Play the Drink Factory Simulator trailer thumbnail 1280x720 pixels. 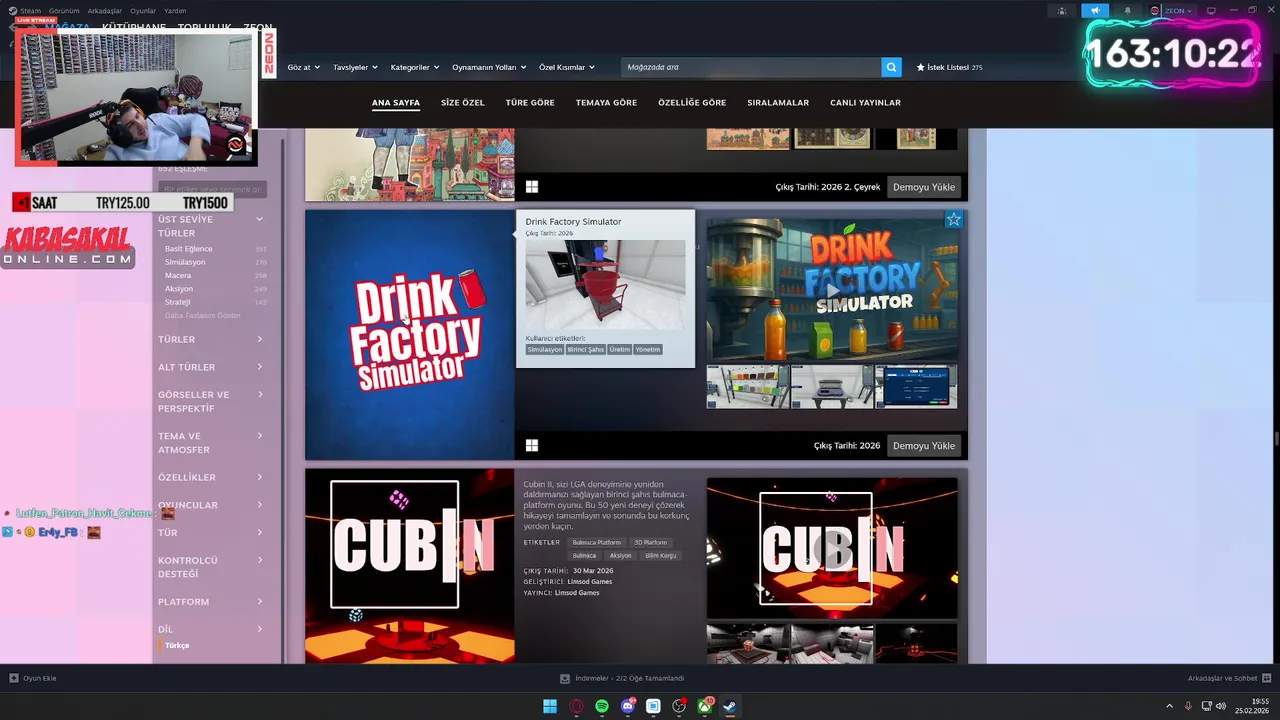click(832, 289)
